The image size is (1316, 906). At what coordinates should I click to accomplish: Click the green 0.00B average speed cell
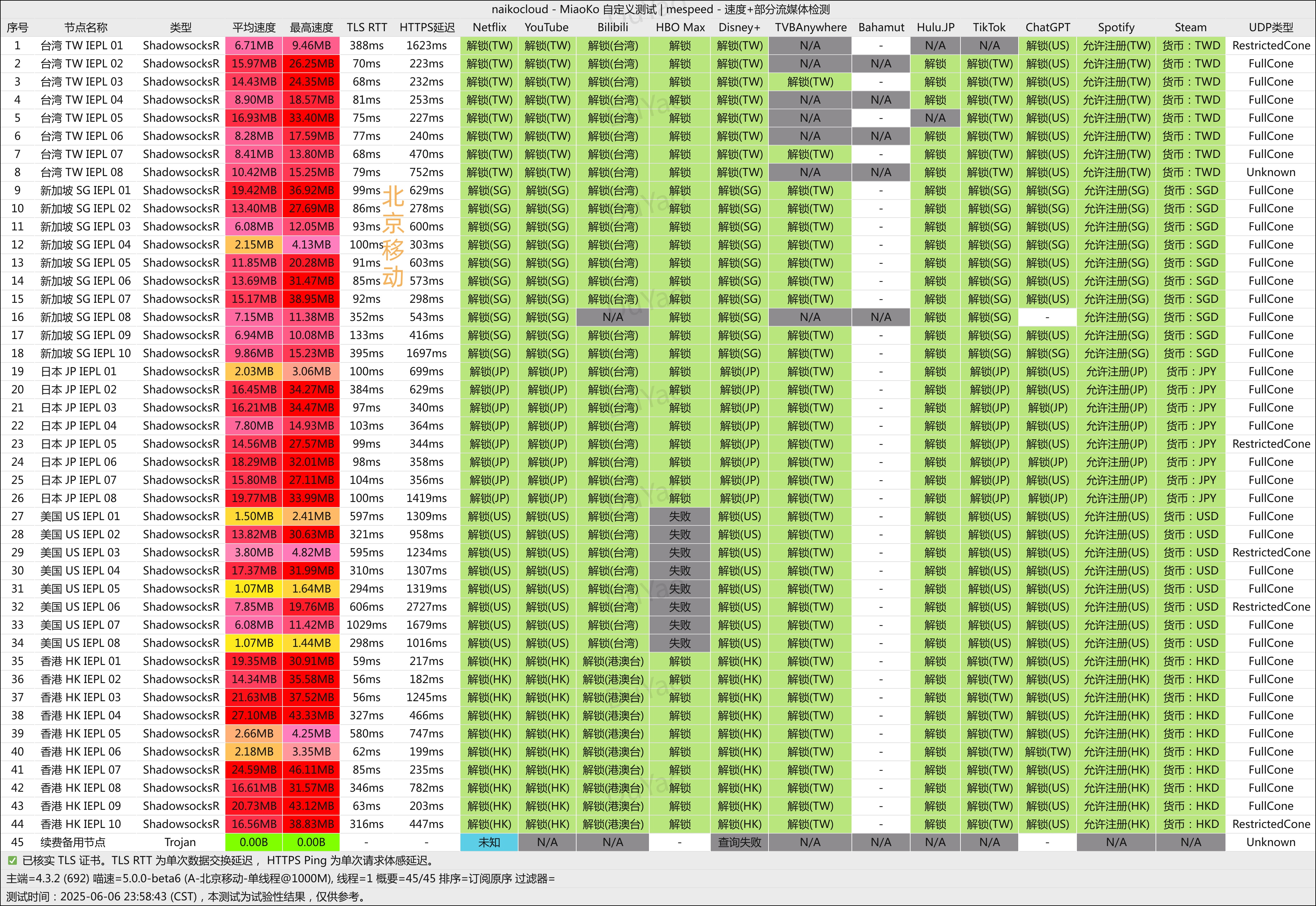pyautogui.click(x=254, y=842)
